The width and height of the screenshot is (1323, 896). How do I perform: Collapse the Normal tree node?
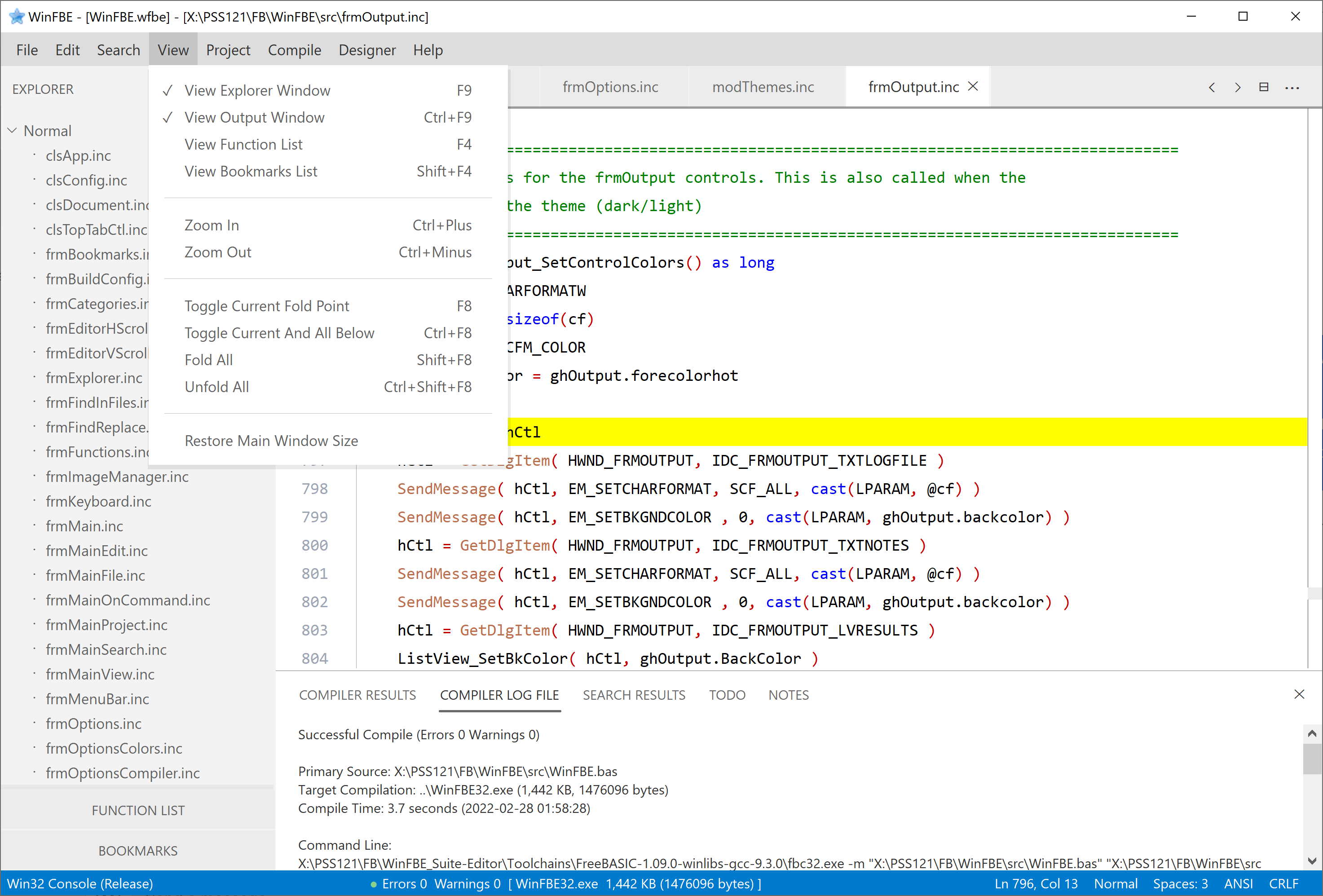tap(13, 130)
